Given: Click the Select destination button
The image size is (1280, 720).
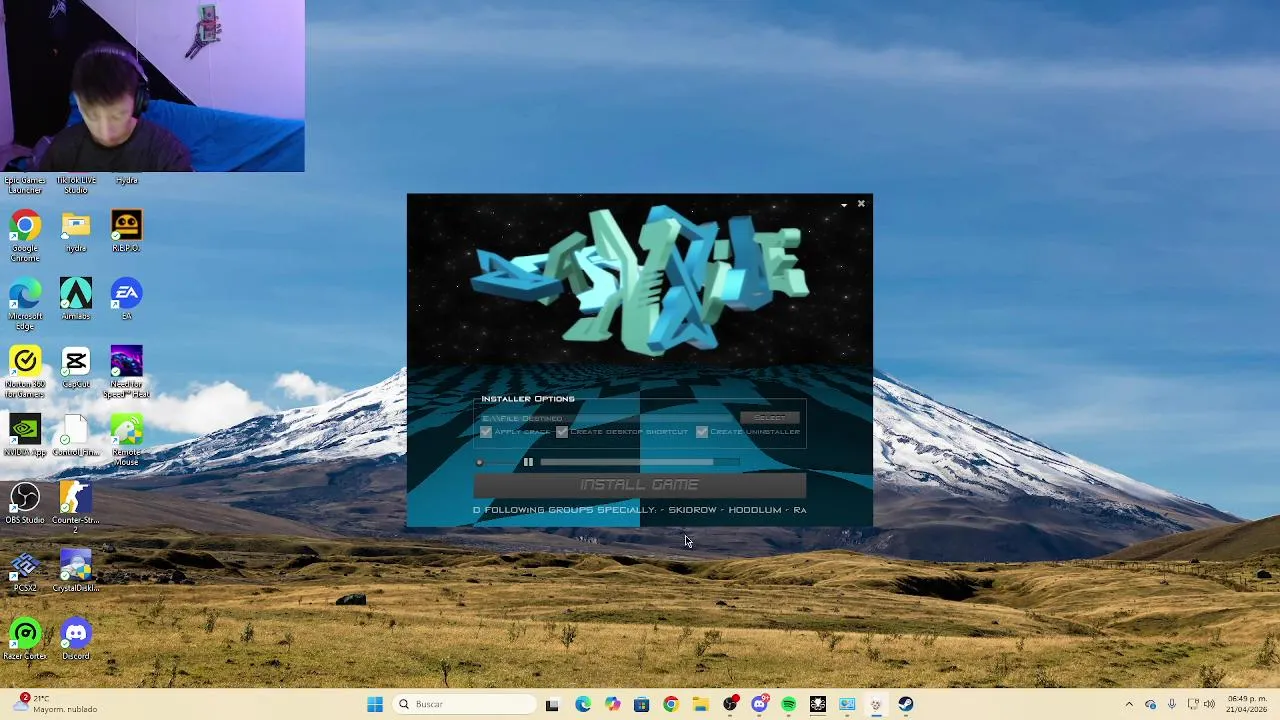Looking at the screenshot, I should coord(770,418).
